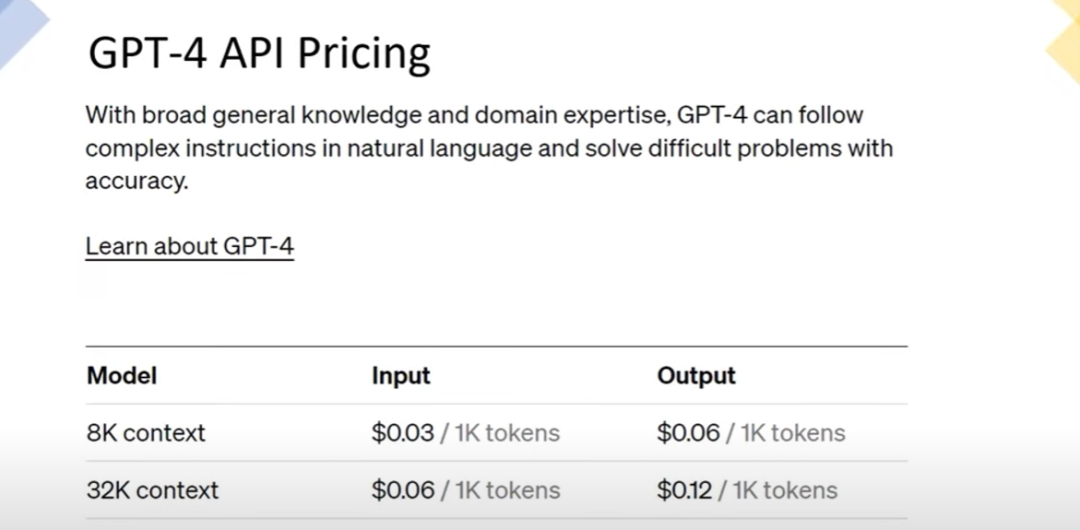The width and height of the screenshot is (1080, 530).
Task: Click the $0.03 input price for 8K
Action: click(x=402, y=433)
